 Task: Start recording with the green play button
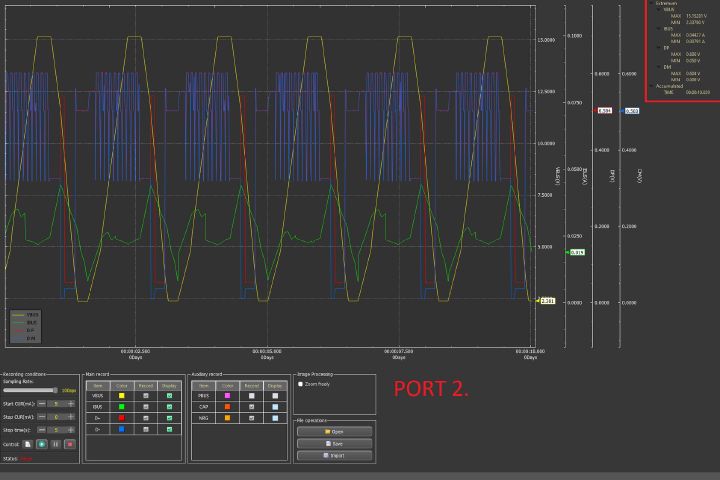[42, 443]
